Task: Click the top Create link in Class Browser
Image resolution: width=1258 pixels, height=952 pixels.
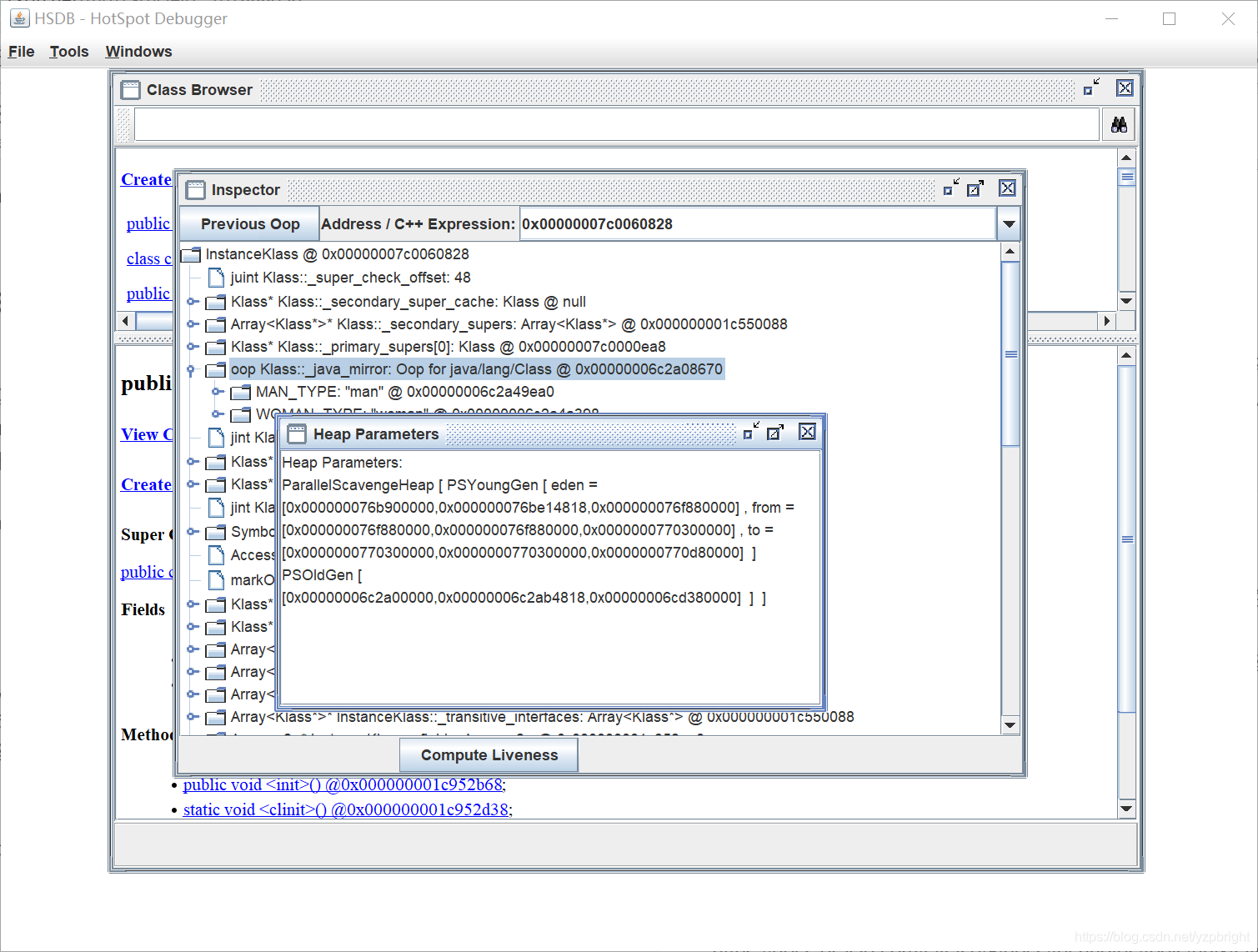Action: 147,180
